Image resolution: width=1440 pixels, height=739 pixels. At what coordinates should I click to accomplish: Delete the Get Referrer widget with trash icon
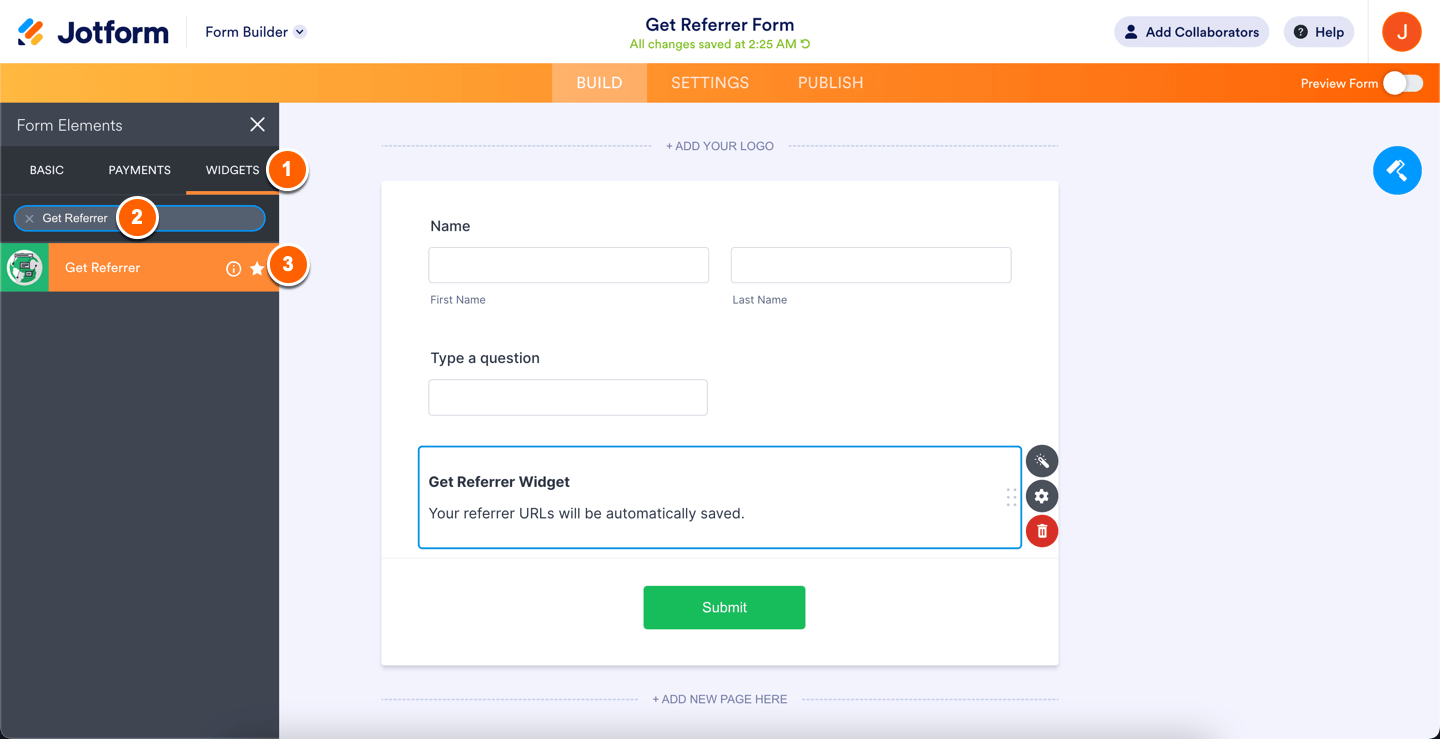click(1041, 531)
